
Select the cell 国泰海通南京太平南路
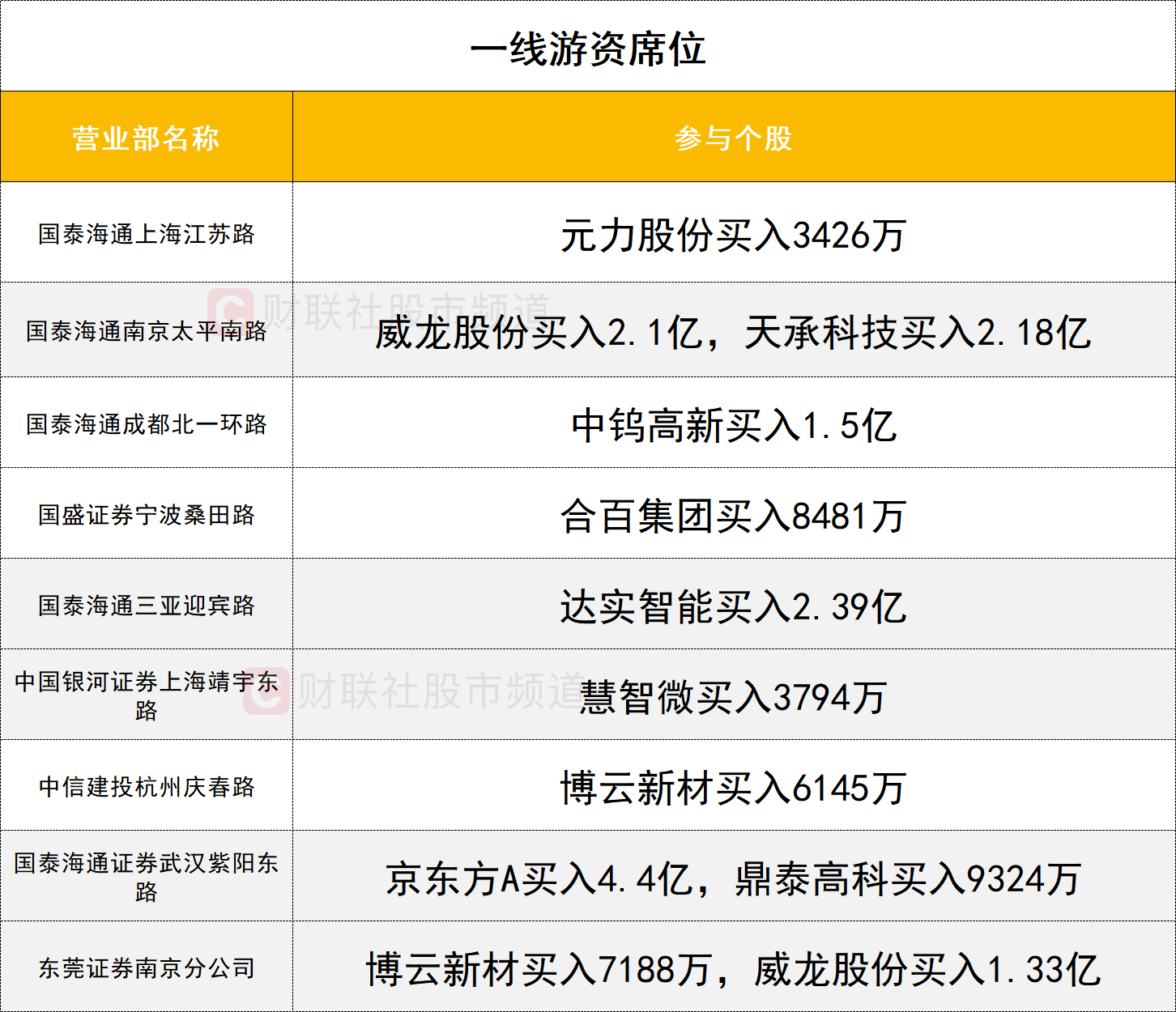147,330
